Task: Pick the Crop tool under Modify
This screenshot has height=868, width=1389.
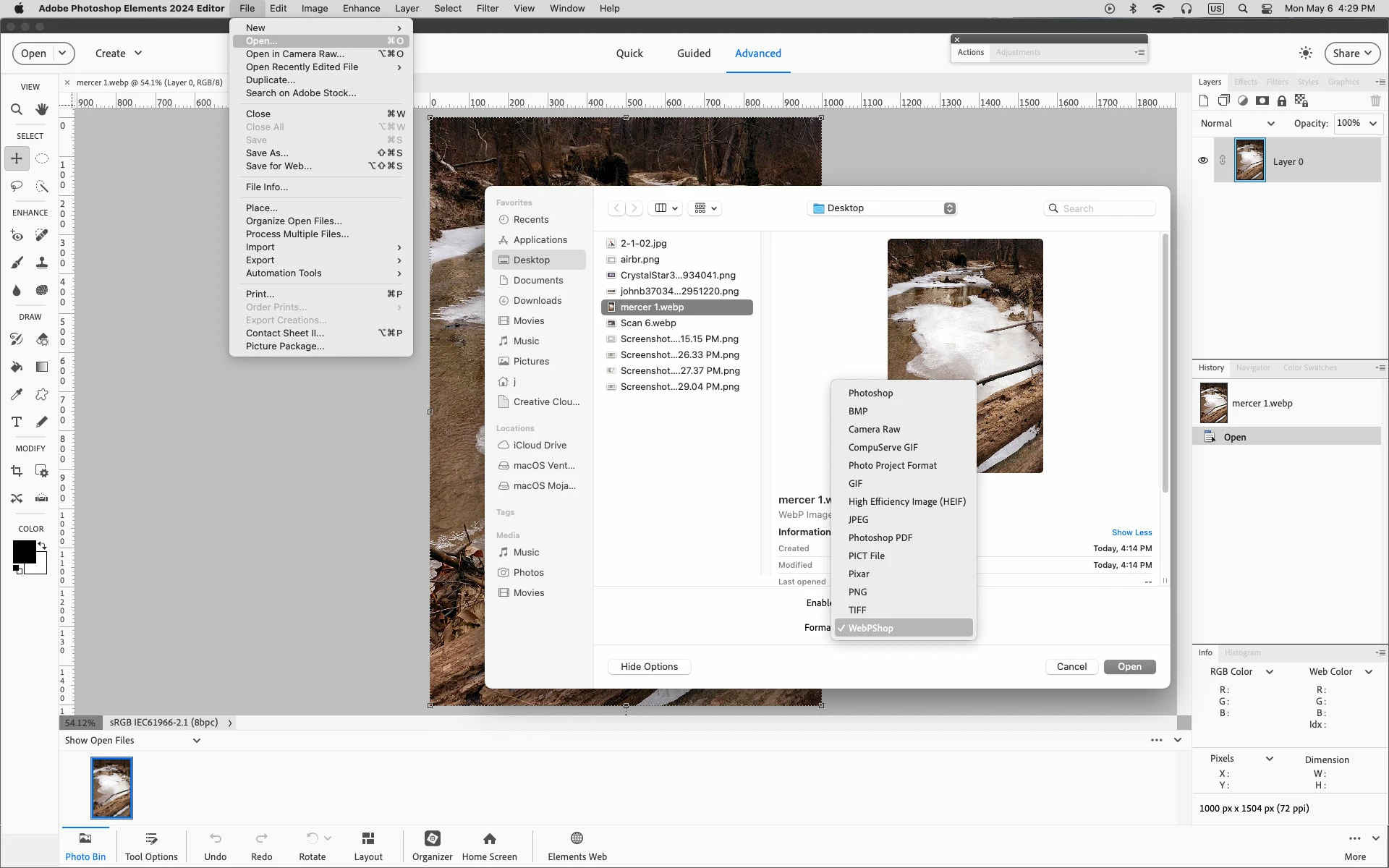Action: coord(16,471)
